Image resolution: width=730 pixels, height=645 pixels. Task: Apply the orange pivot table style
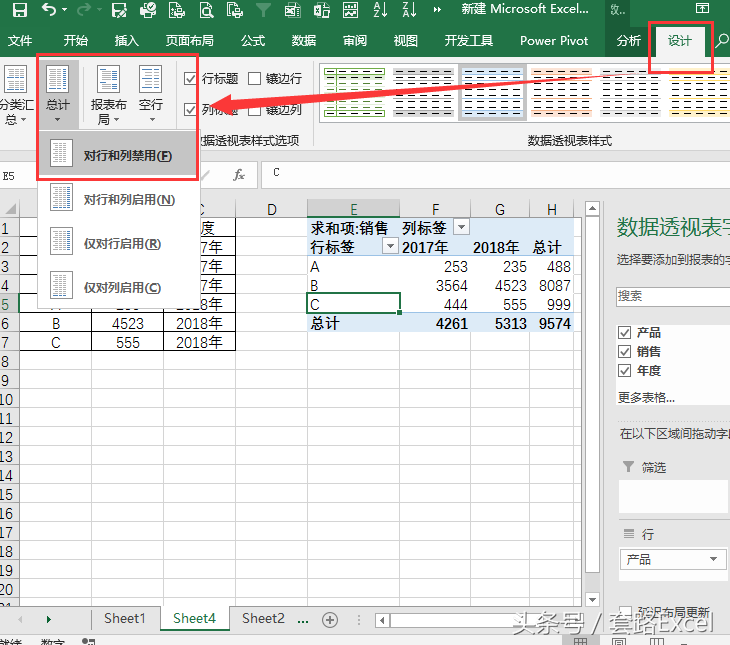tap(561, 92)
